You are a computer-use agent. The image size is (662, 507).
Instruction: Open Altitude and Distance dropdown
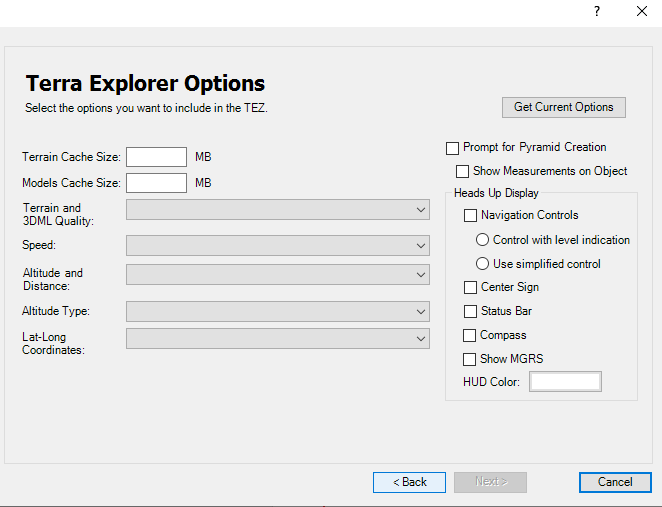point(278,275)
